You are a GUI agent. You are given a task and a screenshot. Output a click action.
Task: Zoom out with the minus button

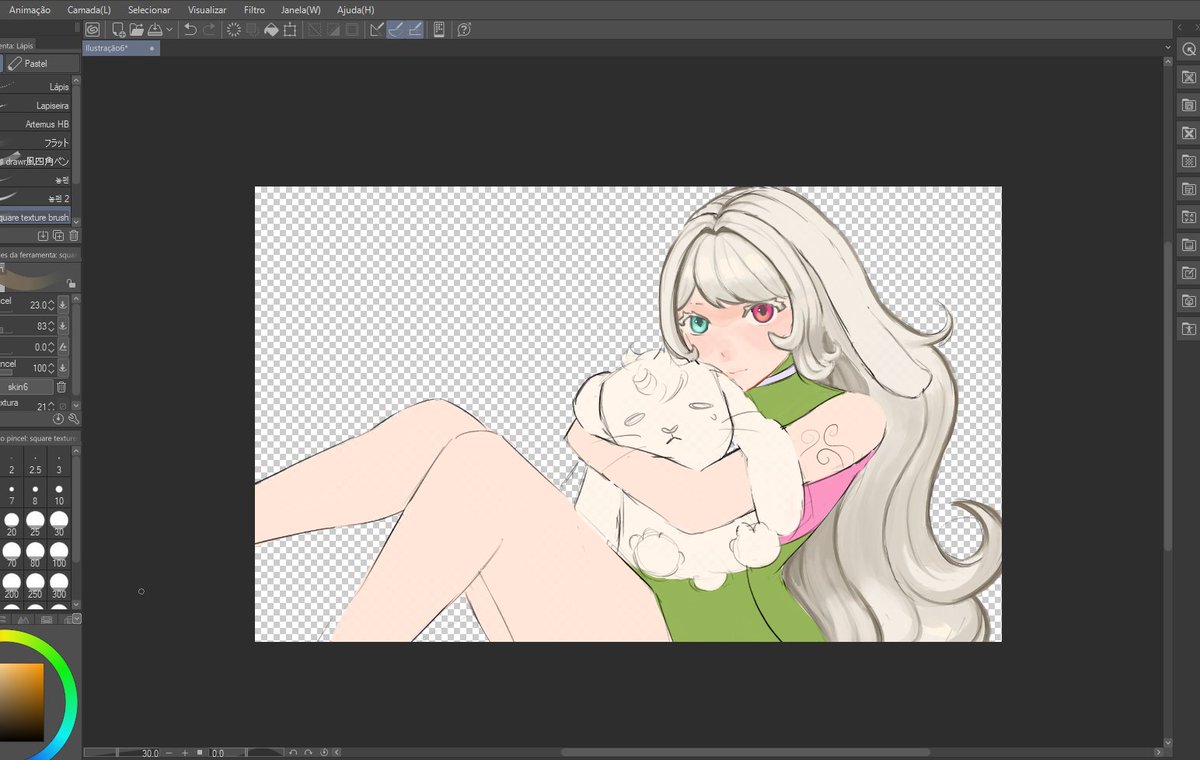(169, 753)
